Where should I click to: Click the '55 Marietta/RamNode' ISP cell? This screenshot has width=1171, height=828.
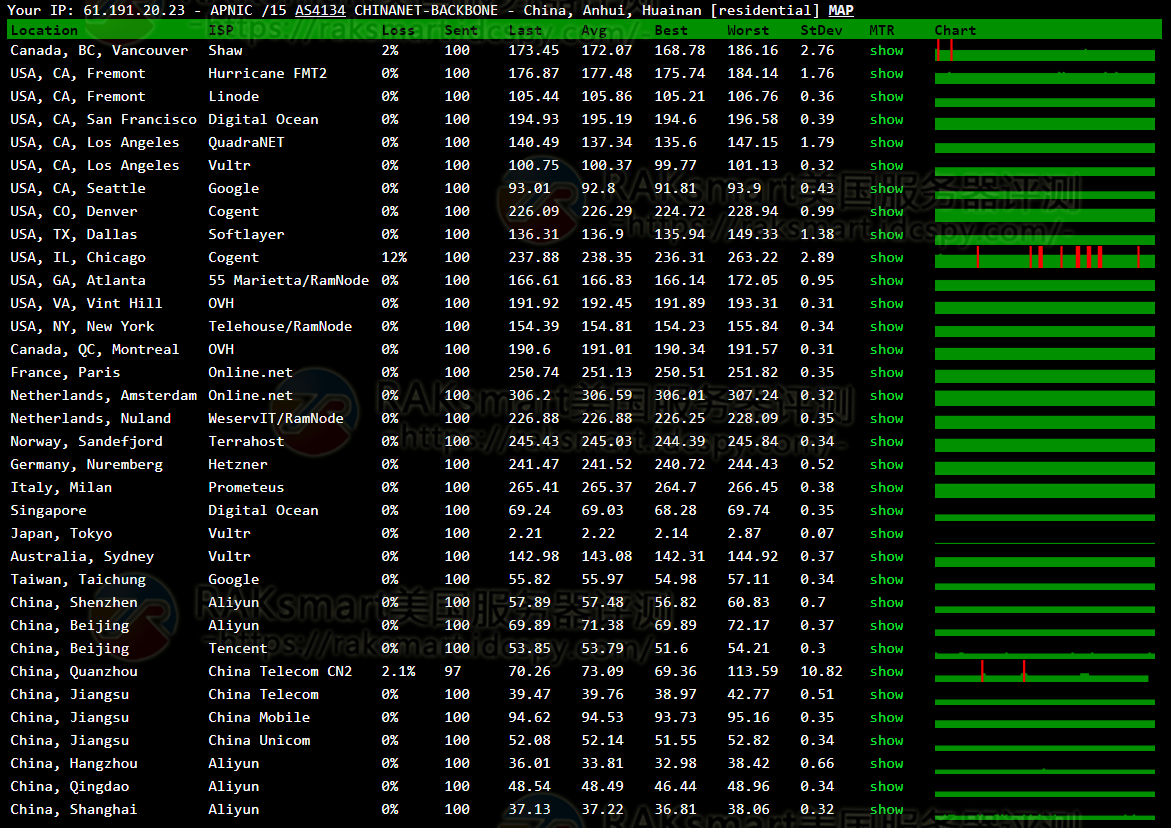(288, 281)
